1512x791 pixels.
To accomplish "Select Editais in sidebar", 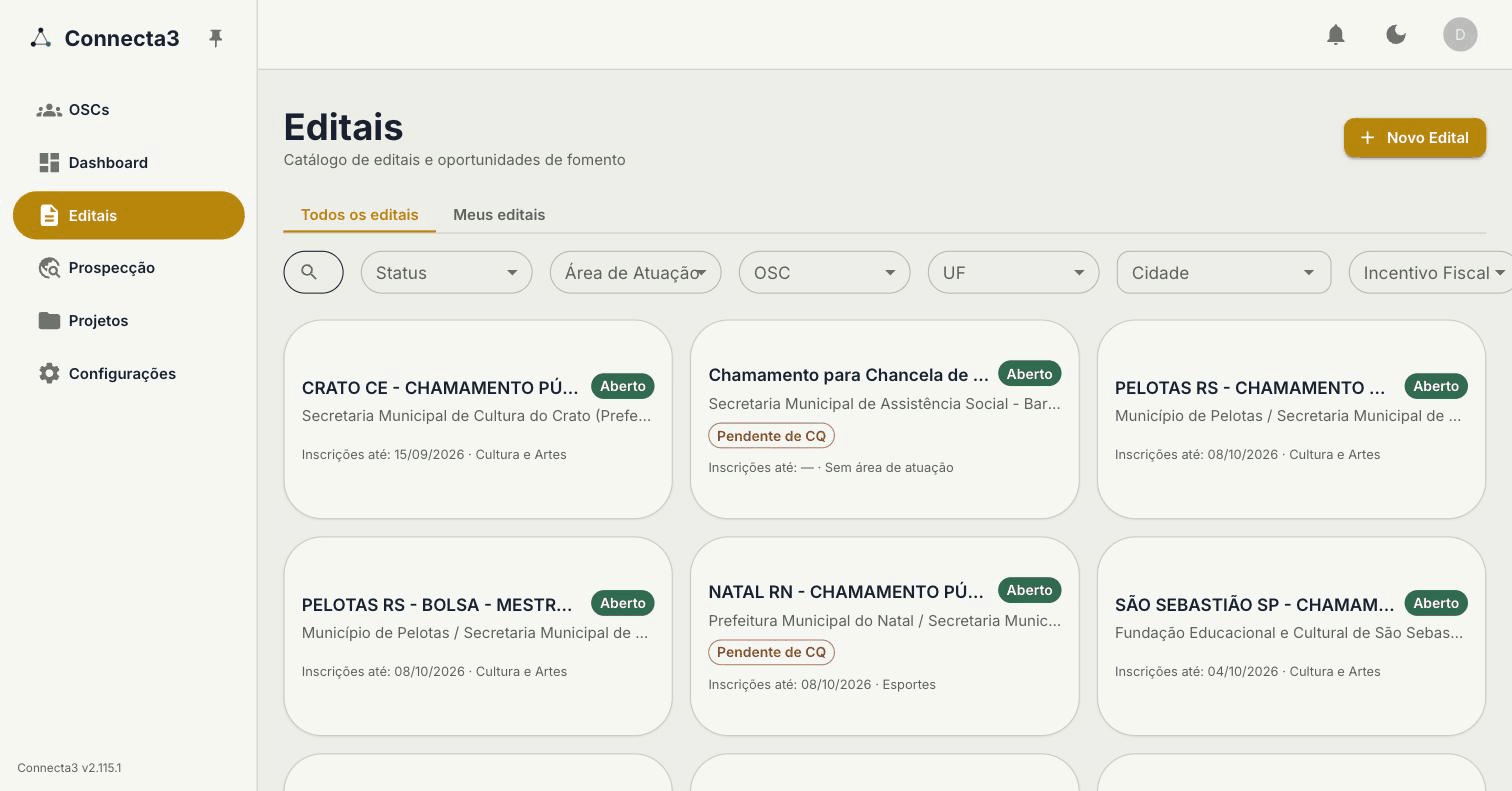I will point(129,215).
